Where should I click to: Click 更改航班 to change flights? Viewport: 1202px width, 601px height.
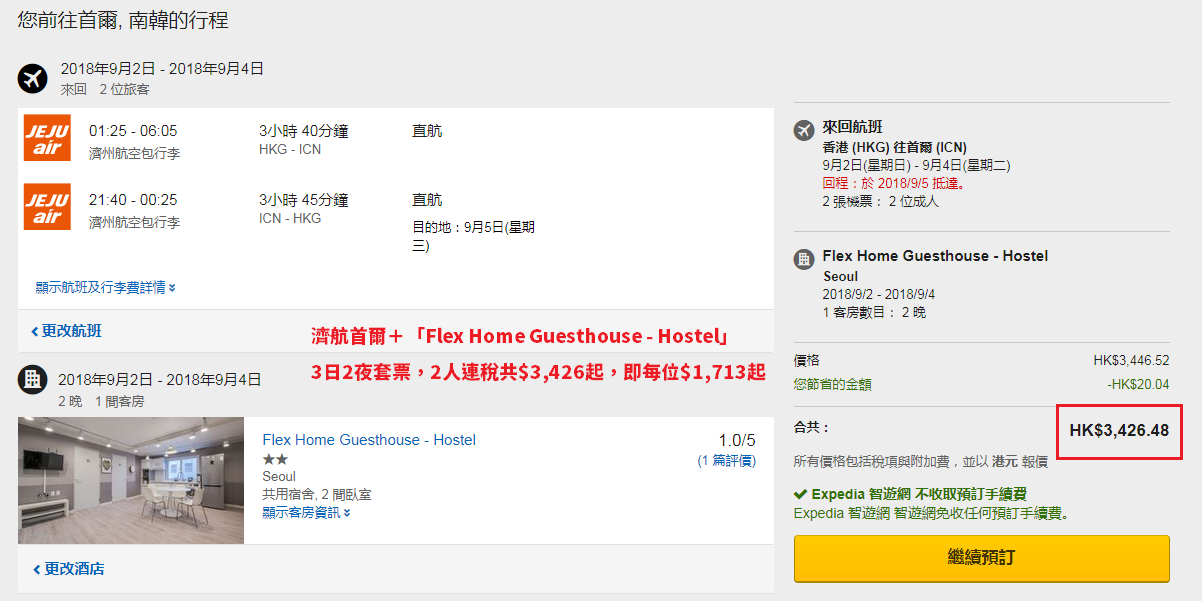(66, 331)
